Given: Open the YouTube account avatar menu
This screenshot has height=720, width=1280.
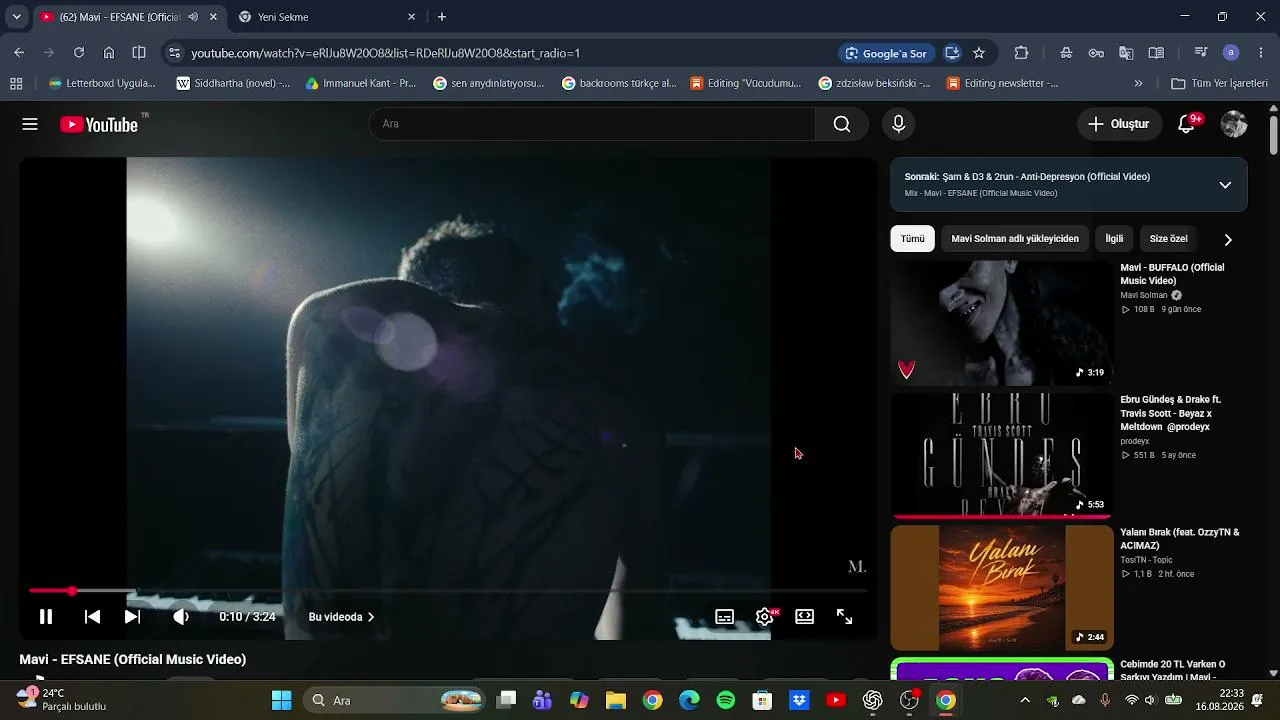Looking at the screenshot, I should 1234,124.
